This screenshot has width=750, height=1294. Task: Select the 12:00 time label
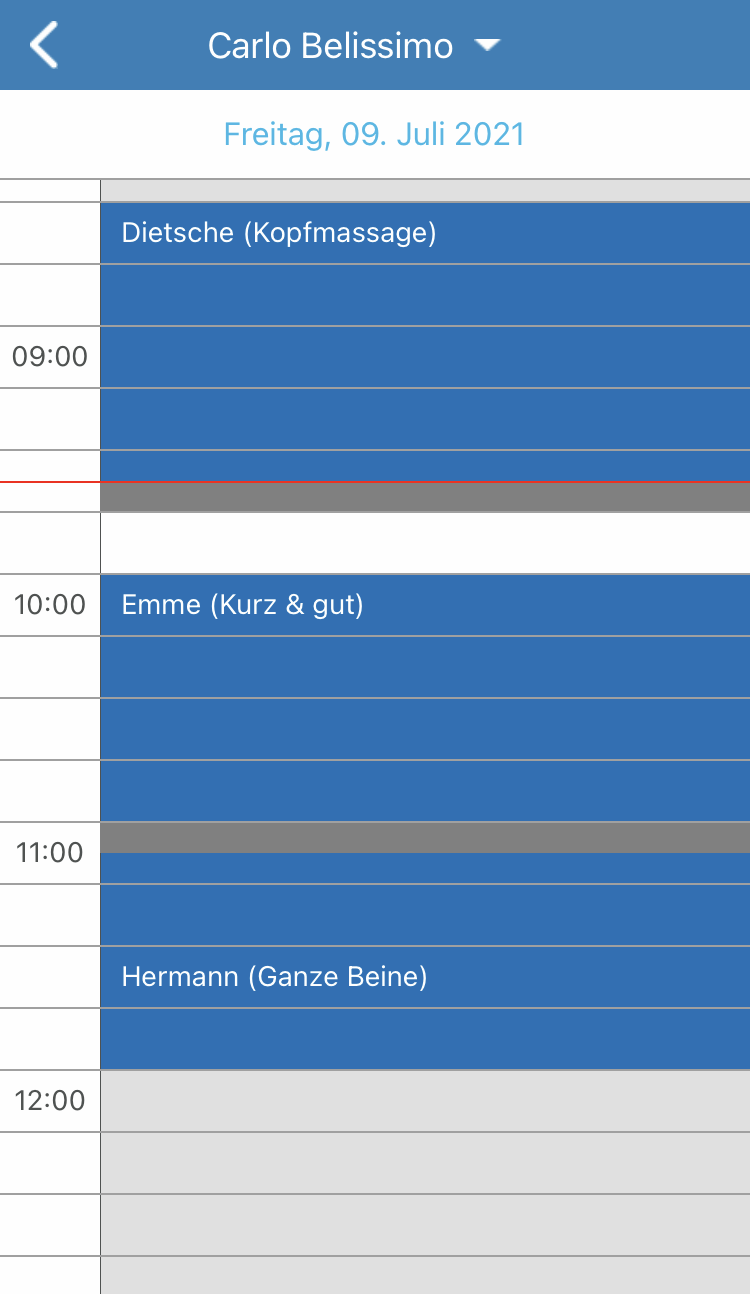pyautogui.click(x=50, y=1100)
